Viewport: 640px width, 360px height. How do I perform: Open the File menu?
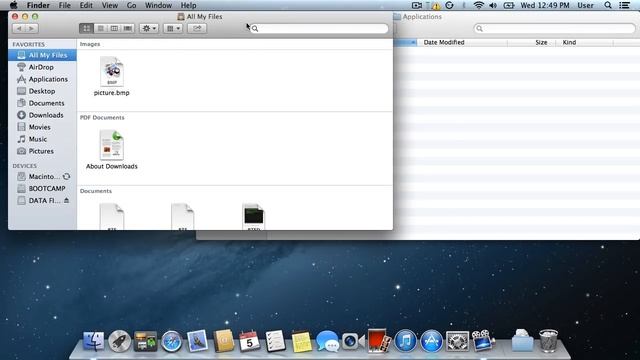[x=64, y=5]
